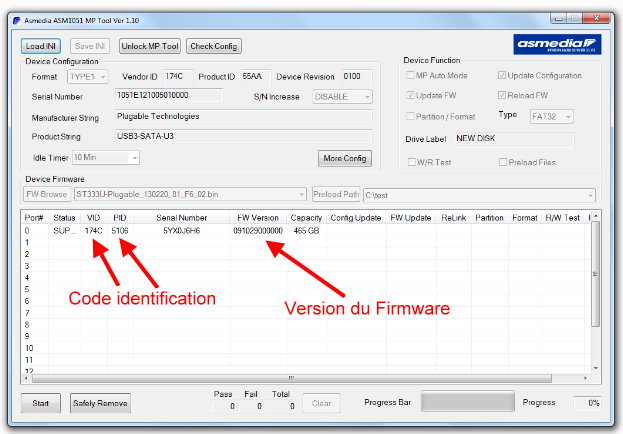Viewport: 623px width, 434px height.
Task: Open More Config settings
Action: point(344,158)
